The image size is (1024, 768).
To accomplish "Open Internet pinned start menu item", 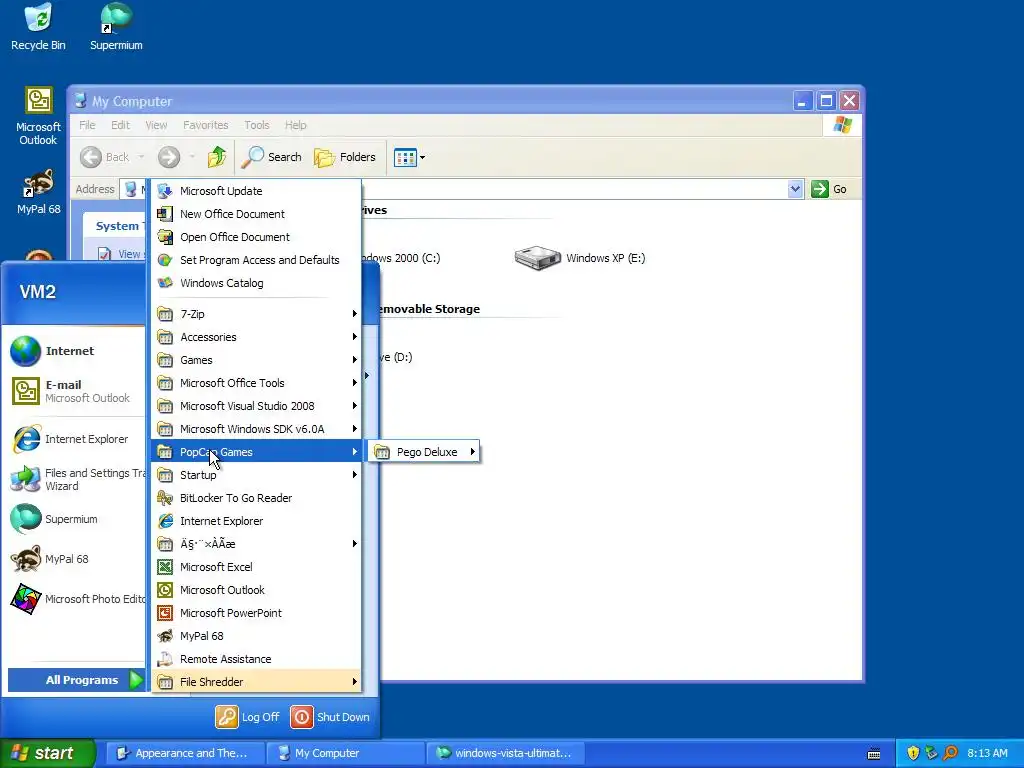I will point(75,351).
